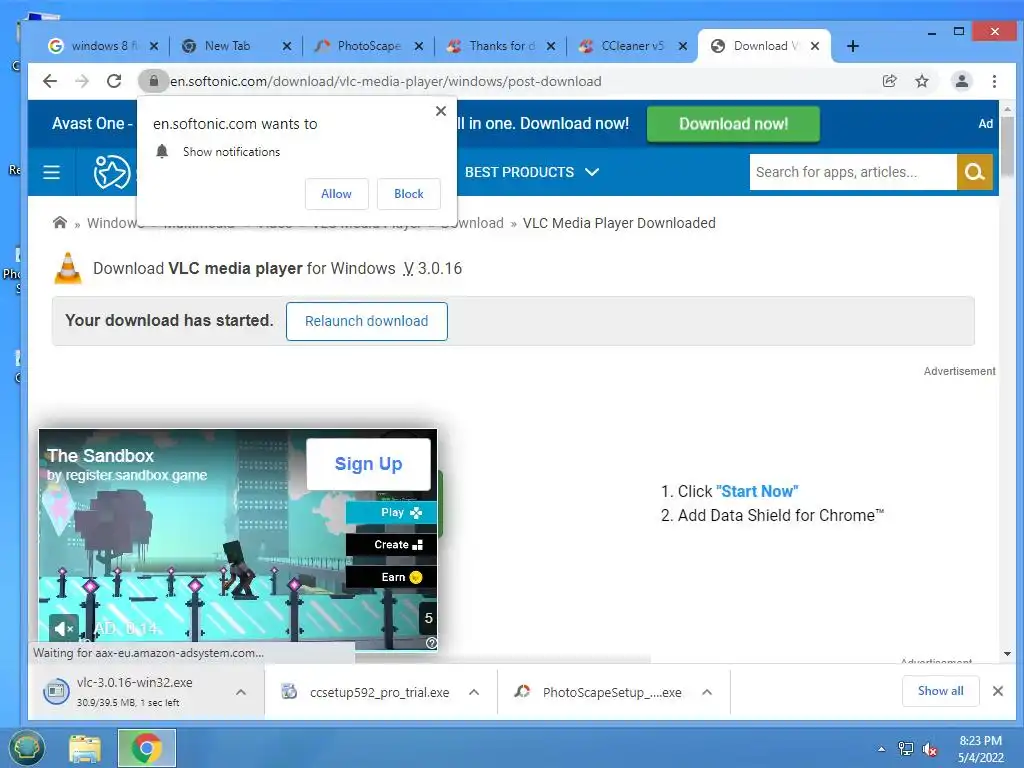The width and height of the screenshot is (1024, 768).
Task: Click scrollbar down arrow
Action: click(1007, 654)
